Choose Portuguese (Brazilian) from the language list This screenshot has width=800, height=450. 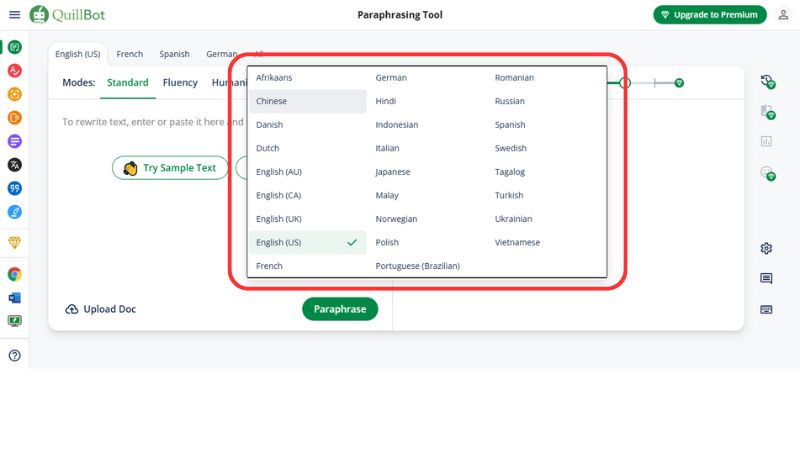tap(428, 266)
